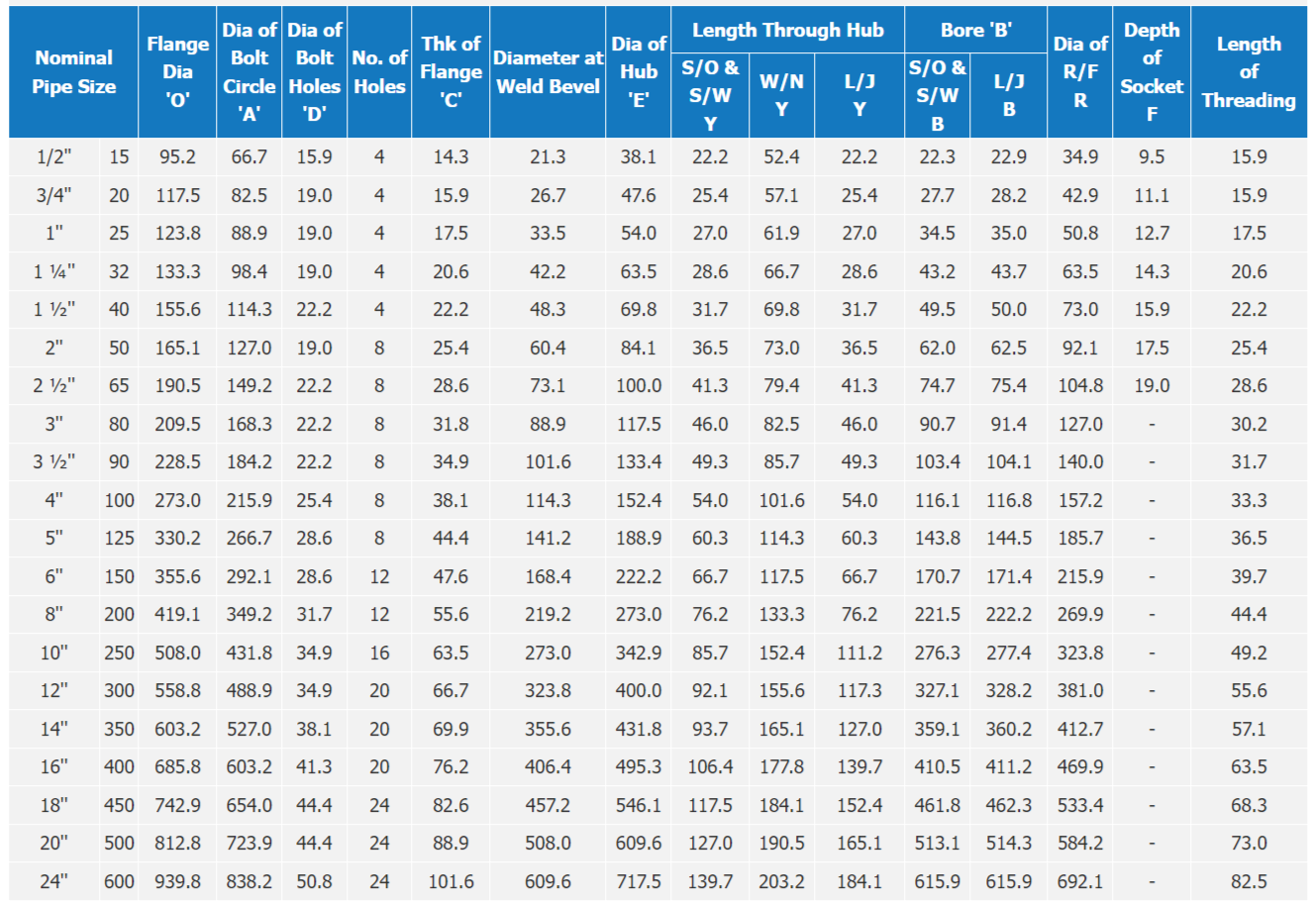The image size is (1316, 907).
Task: Click flange thickness 31.8 in 3" row
Action: pyautogui.click(x=451, y=425)
